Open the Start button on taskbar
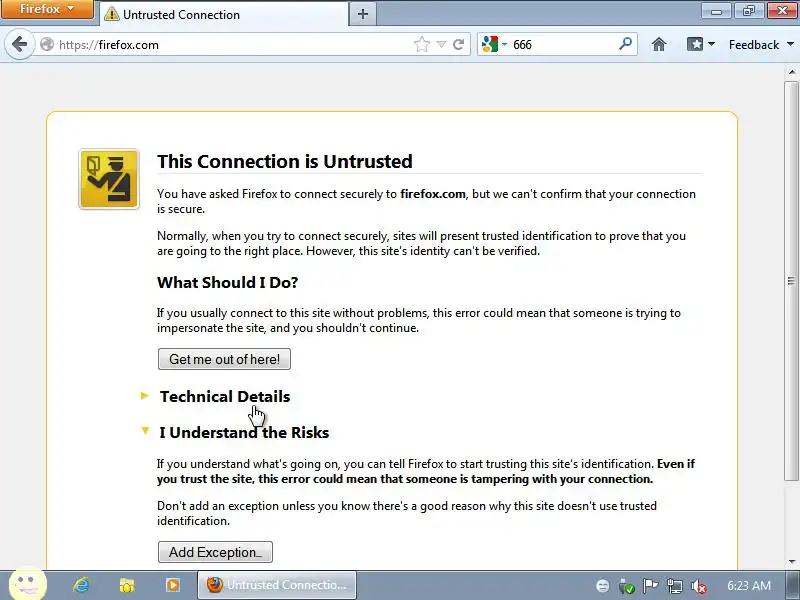800x600 pixels. 28,584
